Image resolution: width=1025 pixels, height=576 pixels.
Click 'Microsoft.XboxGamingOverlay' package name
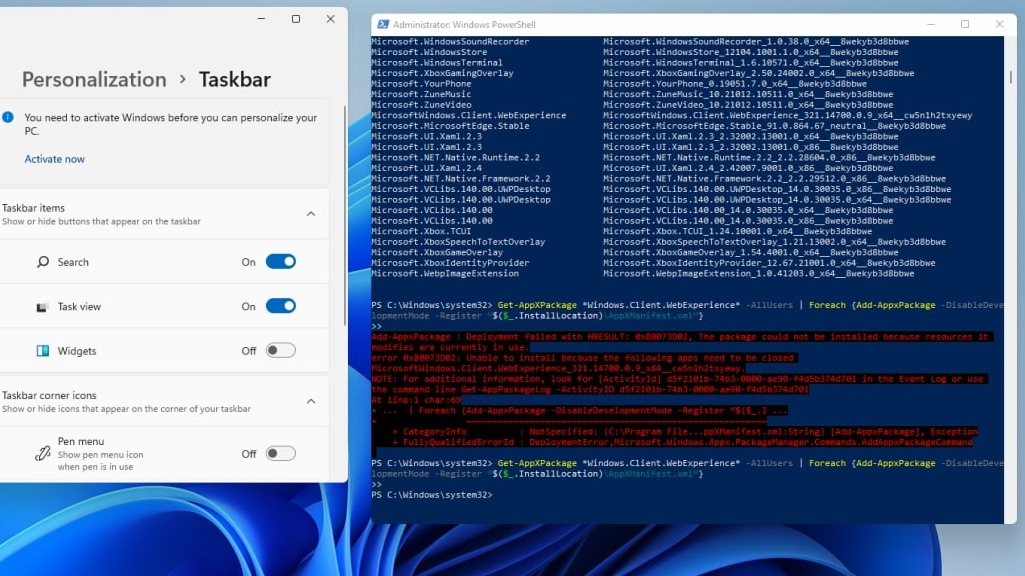pyautogui.click(x=443, y=73)
